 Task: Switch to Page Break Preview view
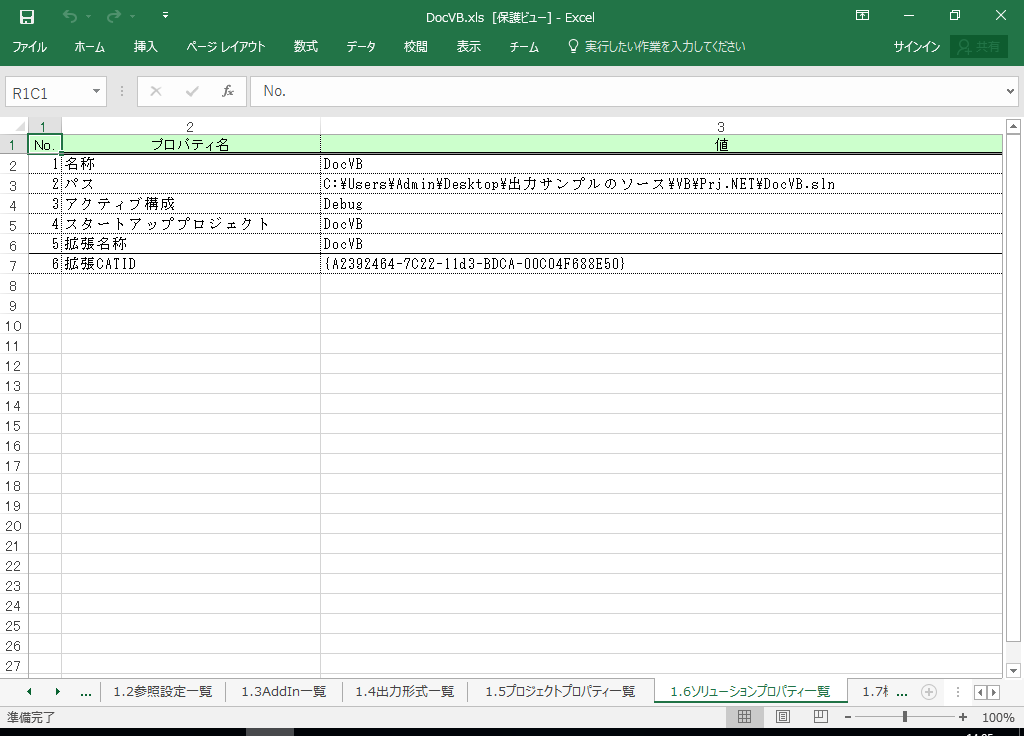[820, 717]
